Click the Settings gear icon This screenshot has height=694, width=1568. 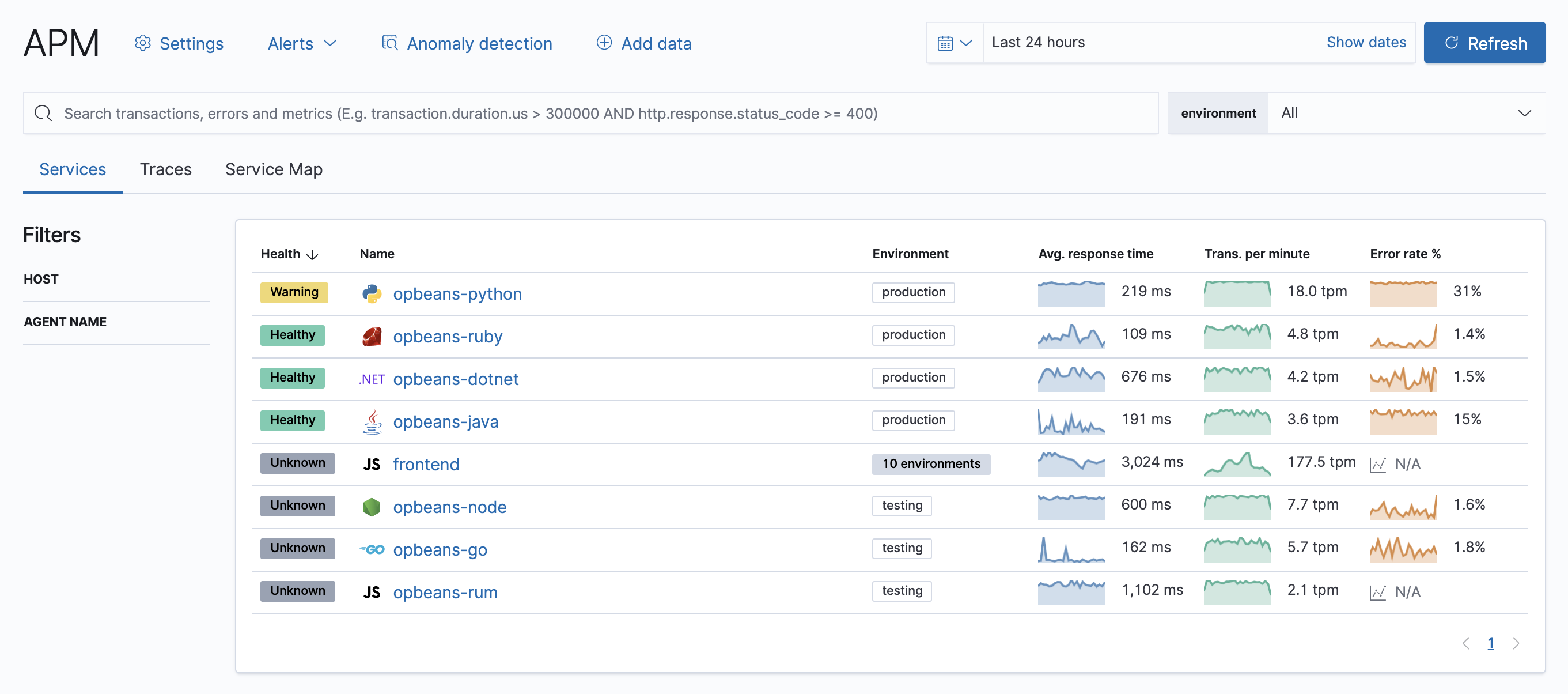(x=142, y=43)
